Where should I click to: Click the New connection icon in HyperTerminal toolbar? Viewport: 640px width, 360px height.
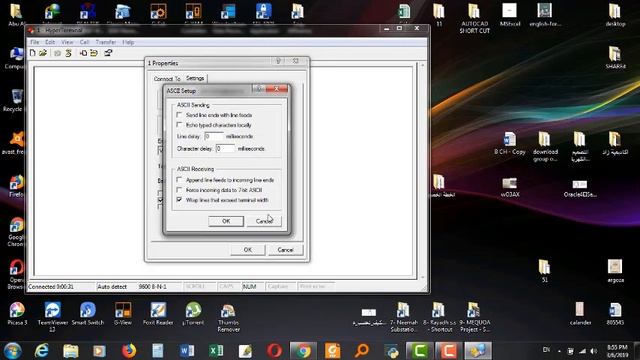33,53
